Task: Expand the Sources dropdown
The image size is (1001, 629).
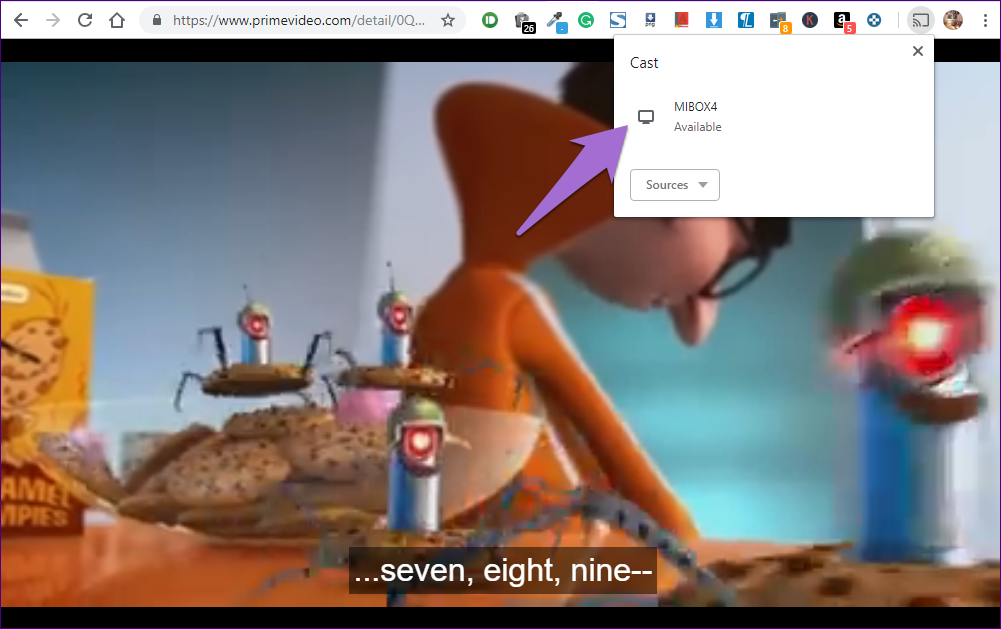Action: coord(675,185)
